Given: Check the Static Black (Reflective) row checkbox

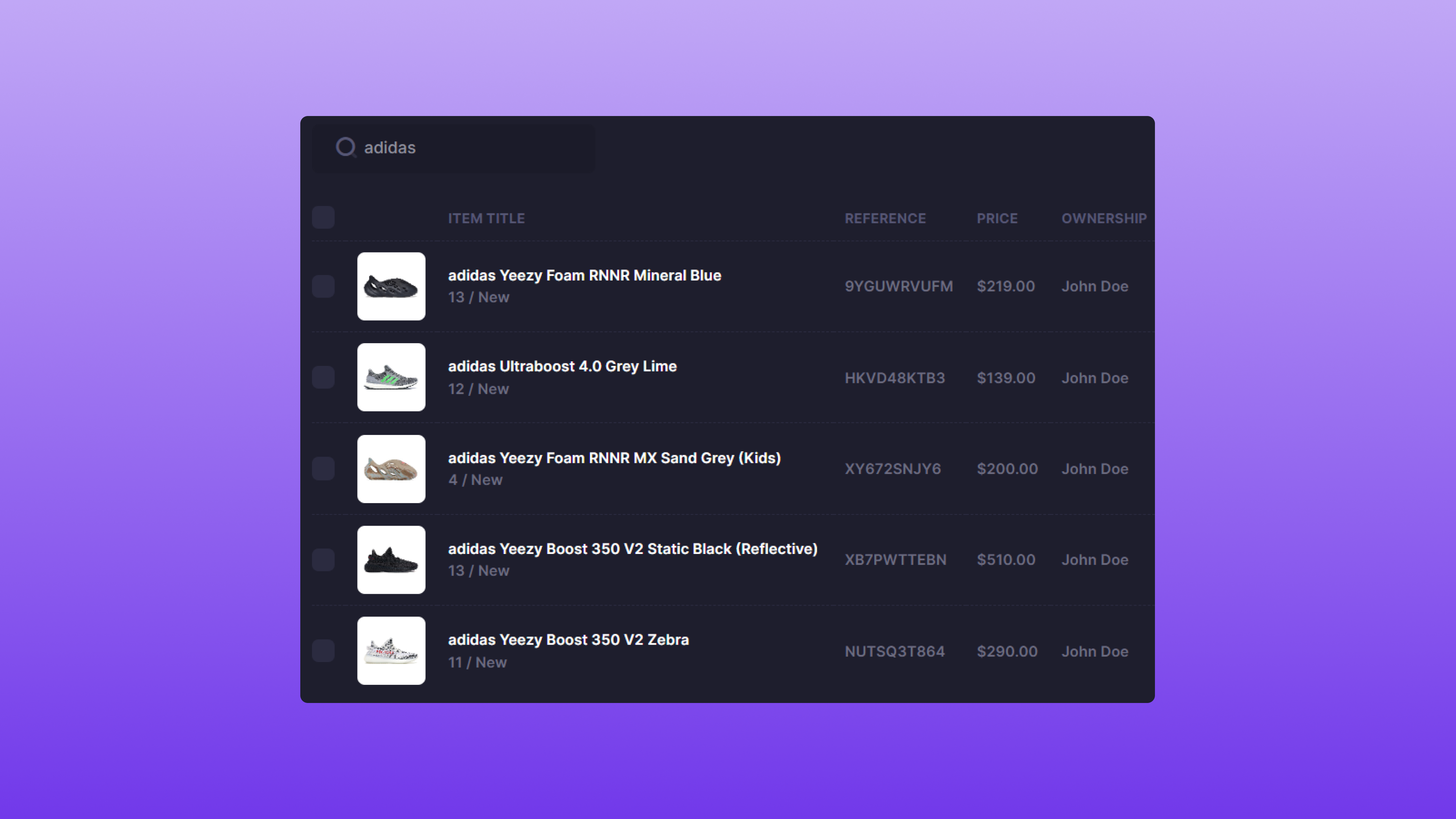Looking at the screenshot, I should (323, 560).
